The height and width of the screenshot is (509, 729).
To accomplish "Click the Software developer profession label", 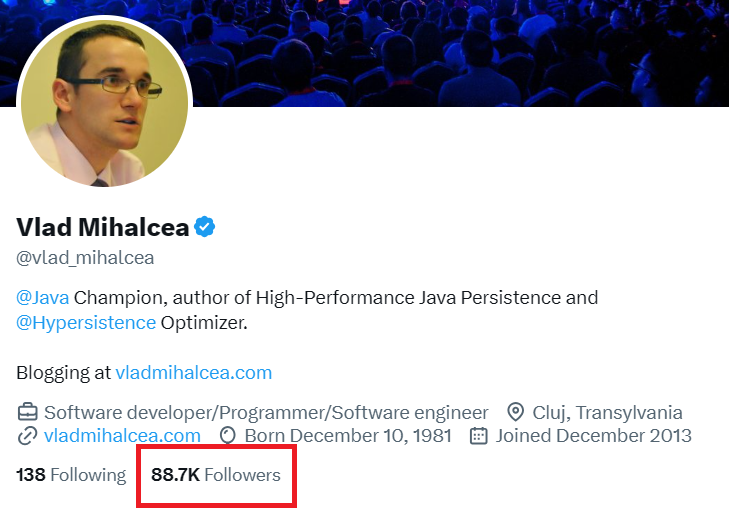I will pos(266,412).
